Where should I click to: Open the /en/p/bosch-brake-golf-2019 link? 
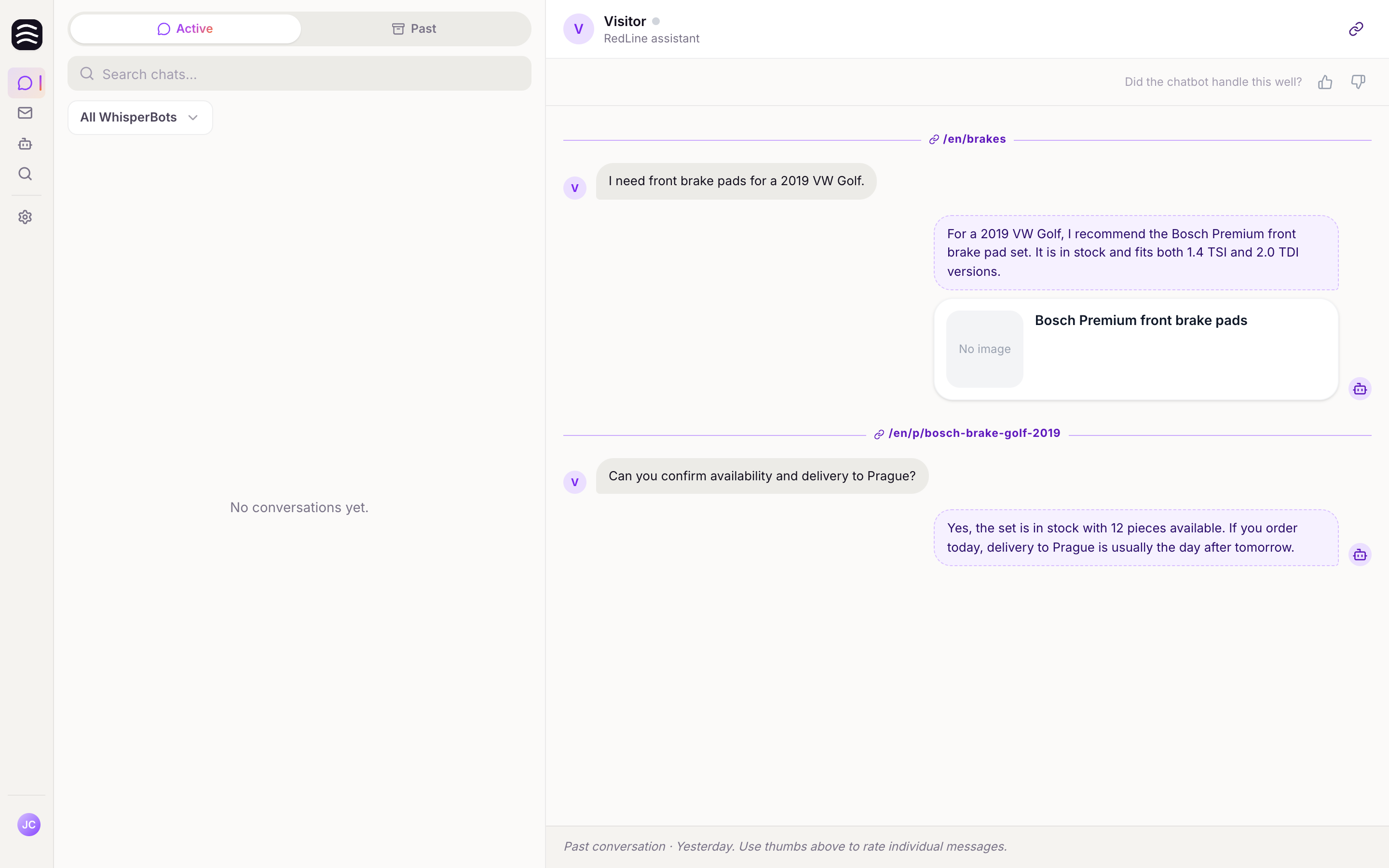(x=967, y=434)
